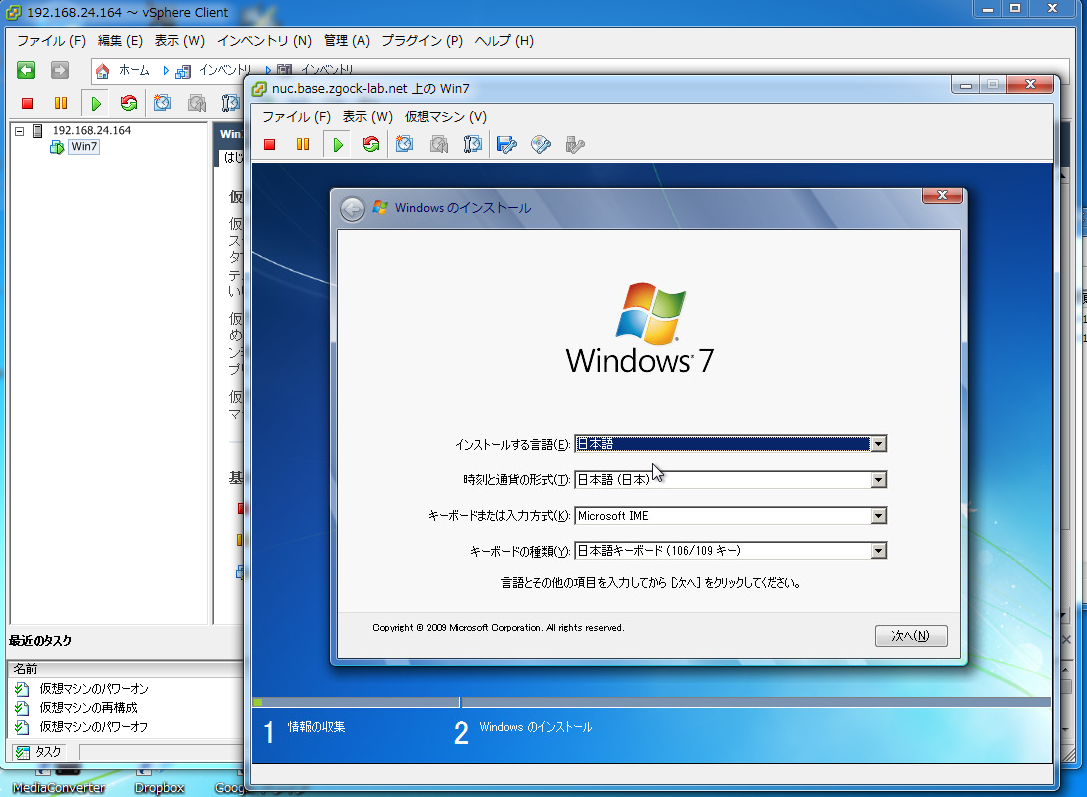Open the キーボードまたは入力方式 dropdown
1087x797 pixels.
pos(878,516)
